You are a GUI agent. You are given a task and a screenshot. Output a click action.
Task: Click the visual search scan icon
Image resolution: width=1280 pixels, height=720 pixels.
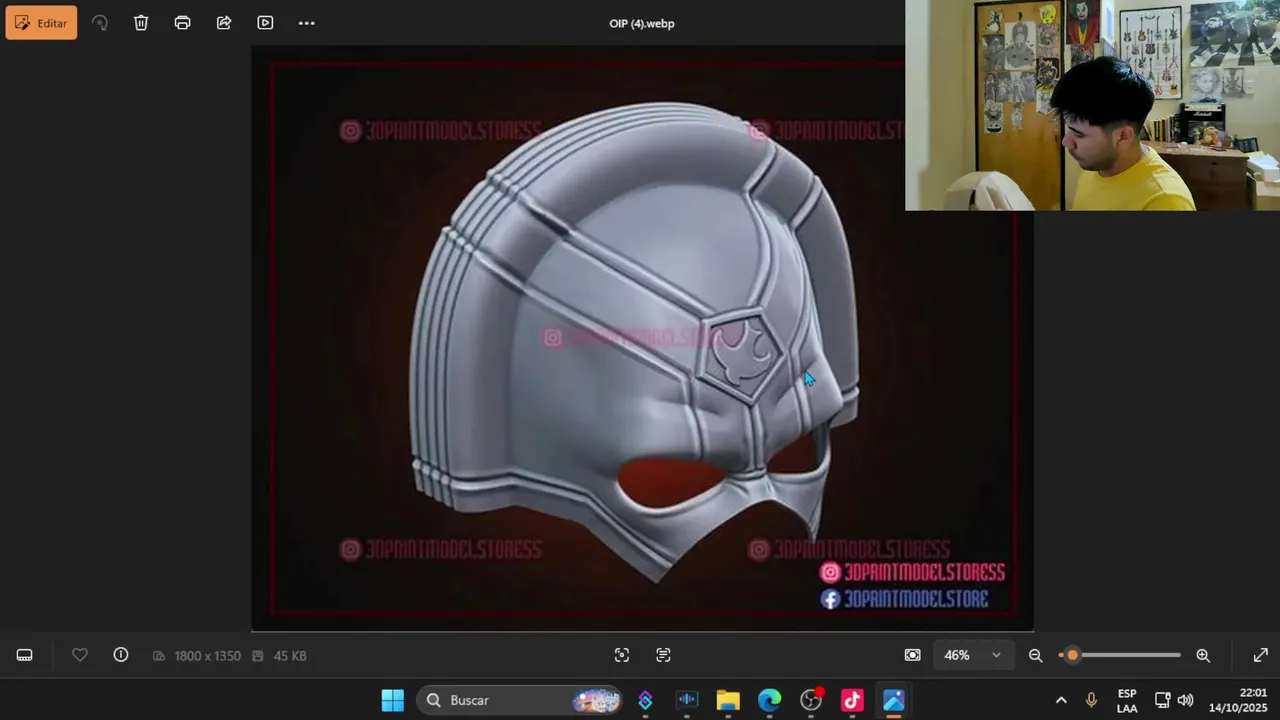point(622,655)
